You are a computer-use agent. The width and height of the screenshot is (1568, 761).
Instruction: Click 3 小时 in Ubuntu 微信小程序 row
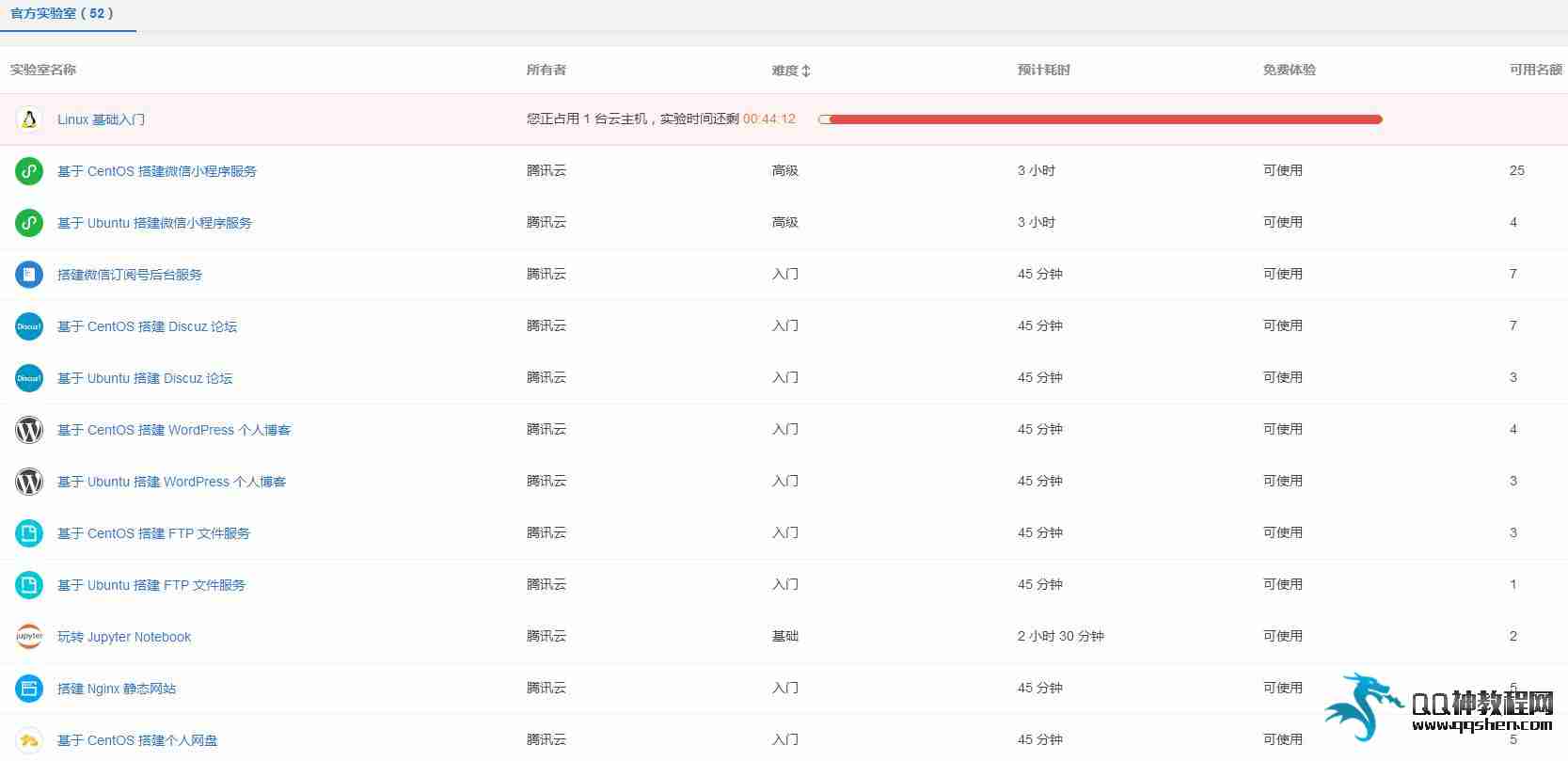click(1037, 222)
